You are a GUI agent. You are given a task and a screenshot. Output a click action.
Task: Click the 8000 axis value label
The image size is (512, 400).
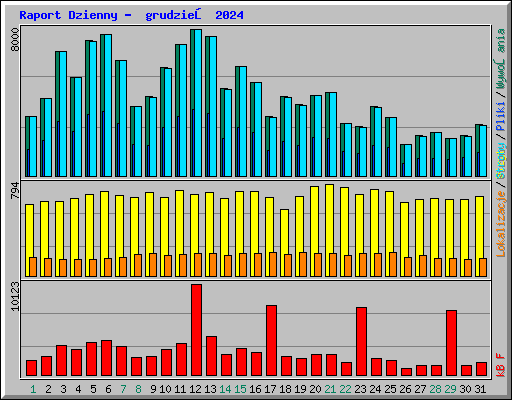(15, 39)
